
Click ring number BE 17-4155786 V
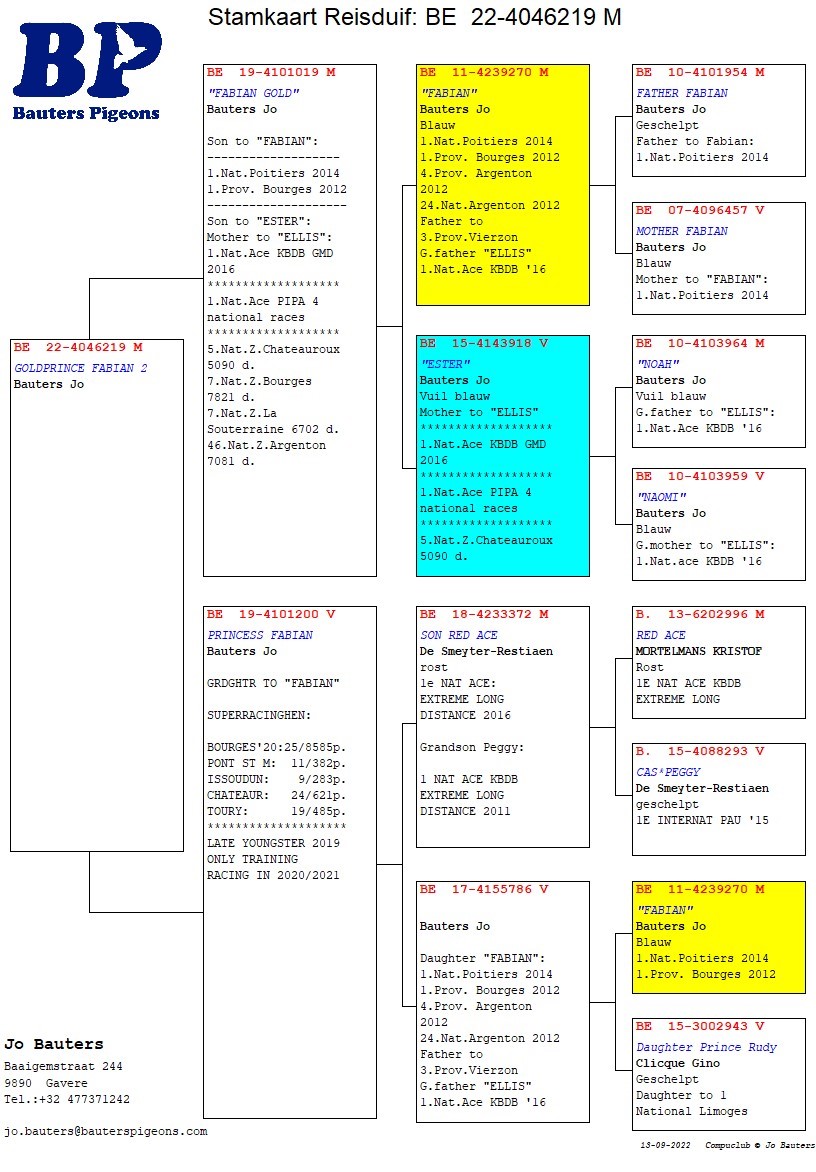tap(484, 889)
